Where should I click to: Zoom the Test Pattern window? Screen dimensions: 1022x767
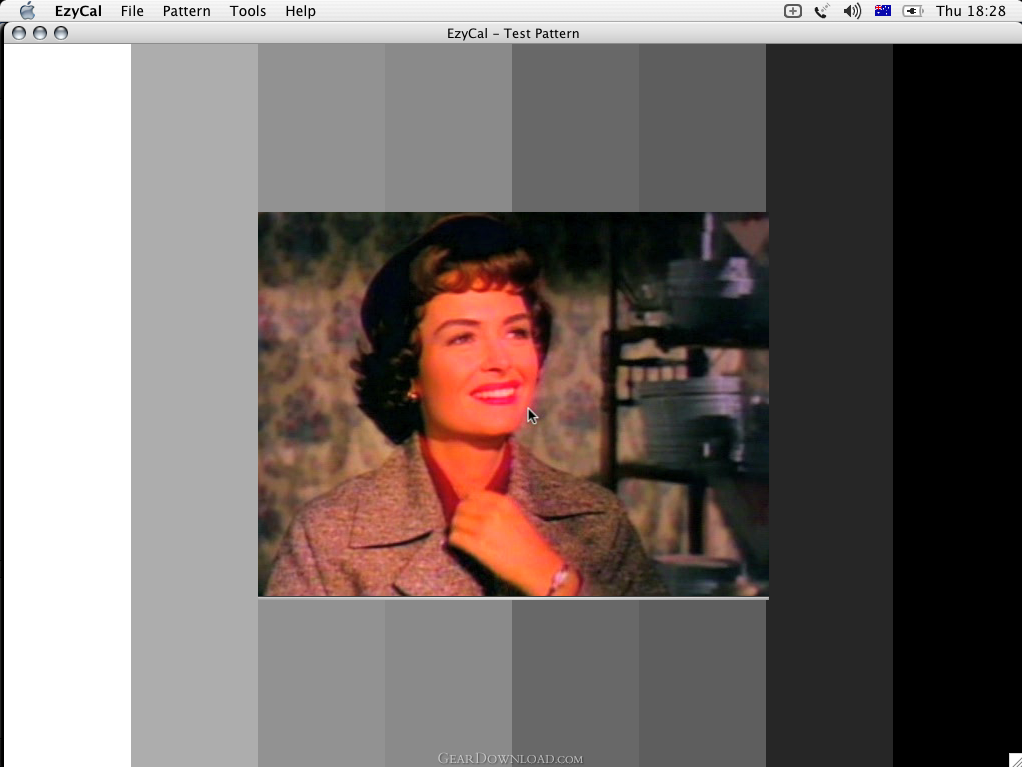point(61,33)
